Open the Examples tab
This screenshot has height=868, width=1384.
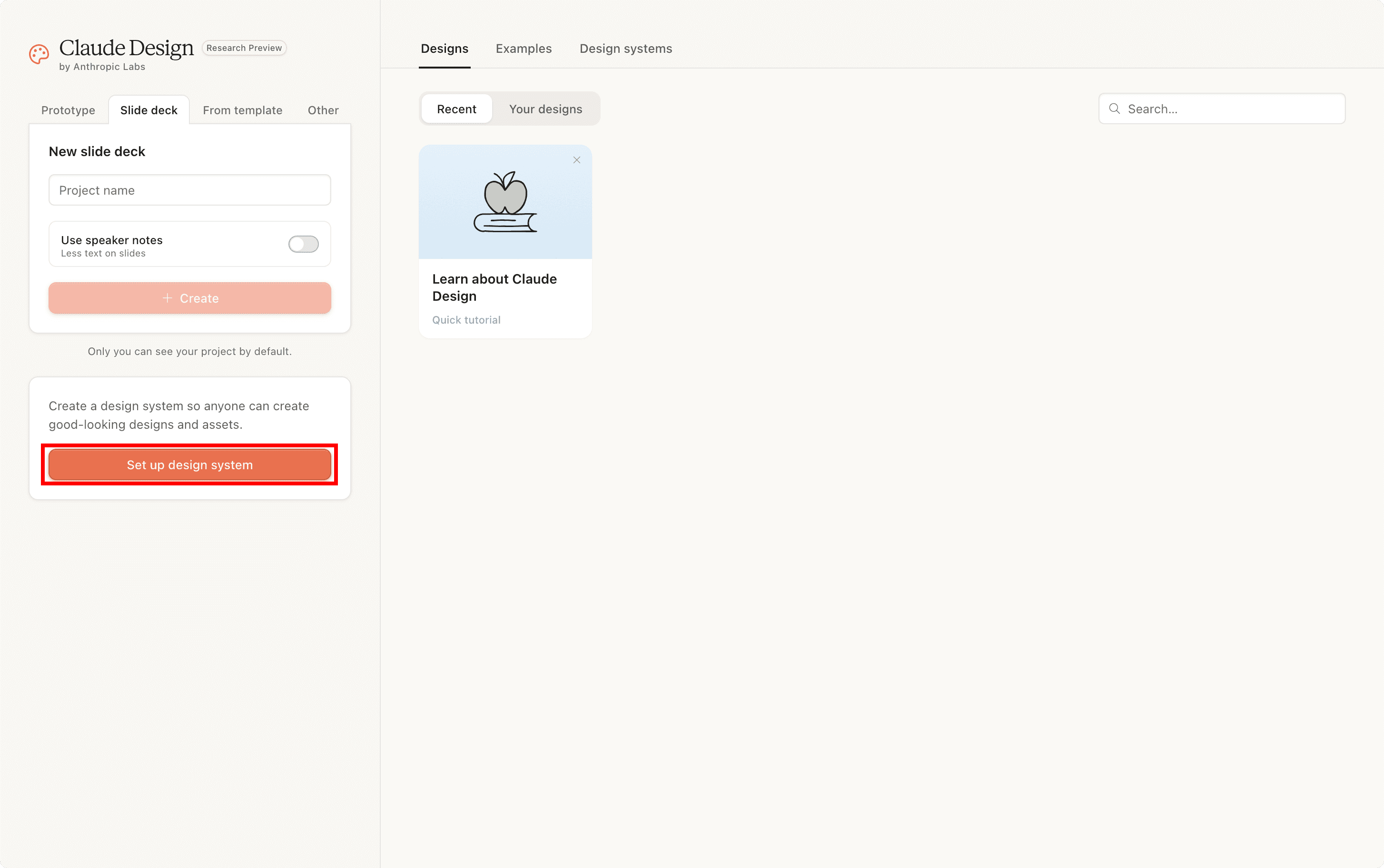[524, 49]
